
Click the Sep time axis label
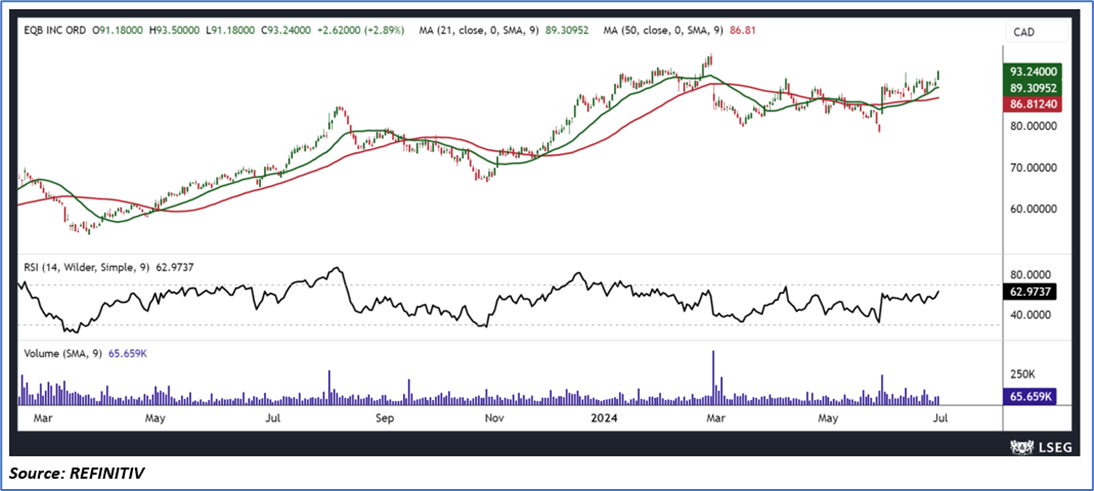tap(384, 419)
